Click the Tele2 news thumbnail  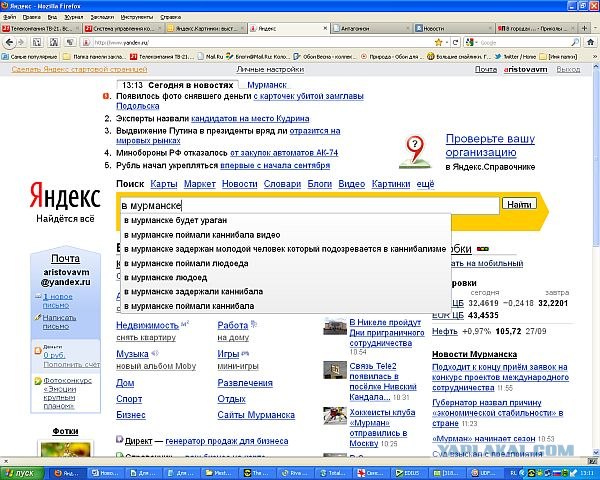(x=335, y=370)
